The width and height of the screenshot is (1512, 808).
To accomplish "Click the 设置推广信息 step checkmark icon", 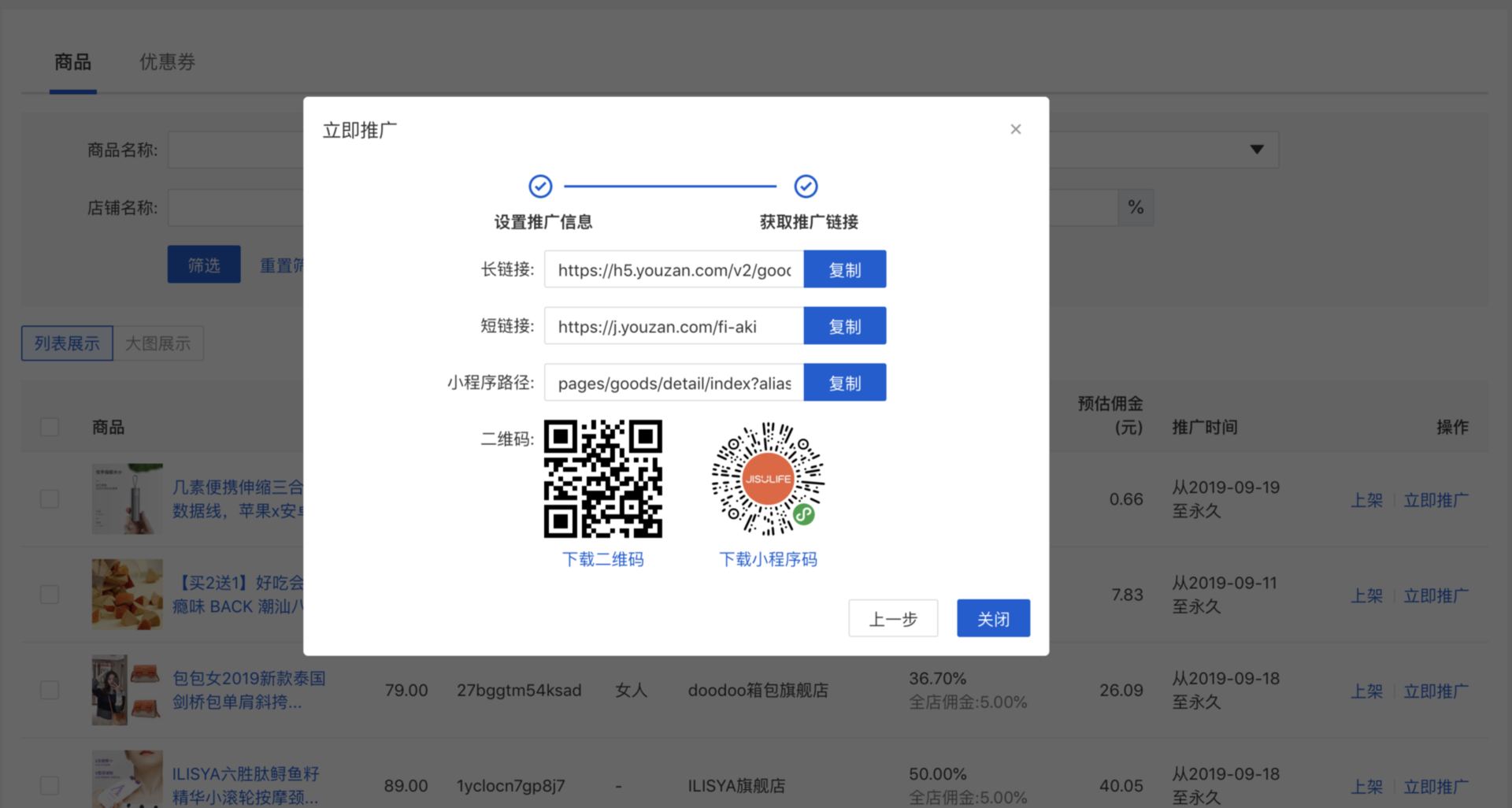I will point(540,187).
